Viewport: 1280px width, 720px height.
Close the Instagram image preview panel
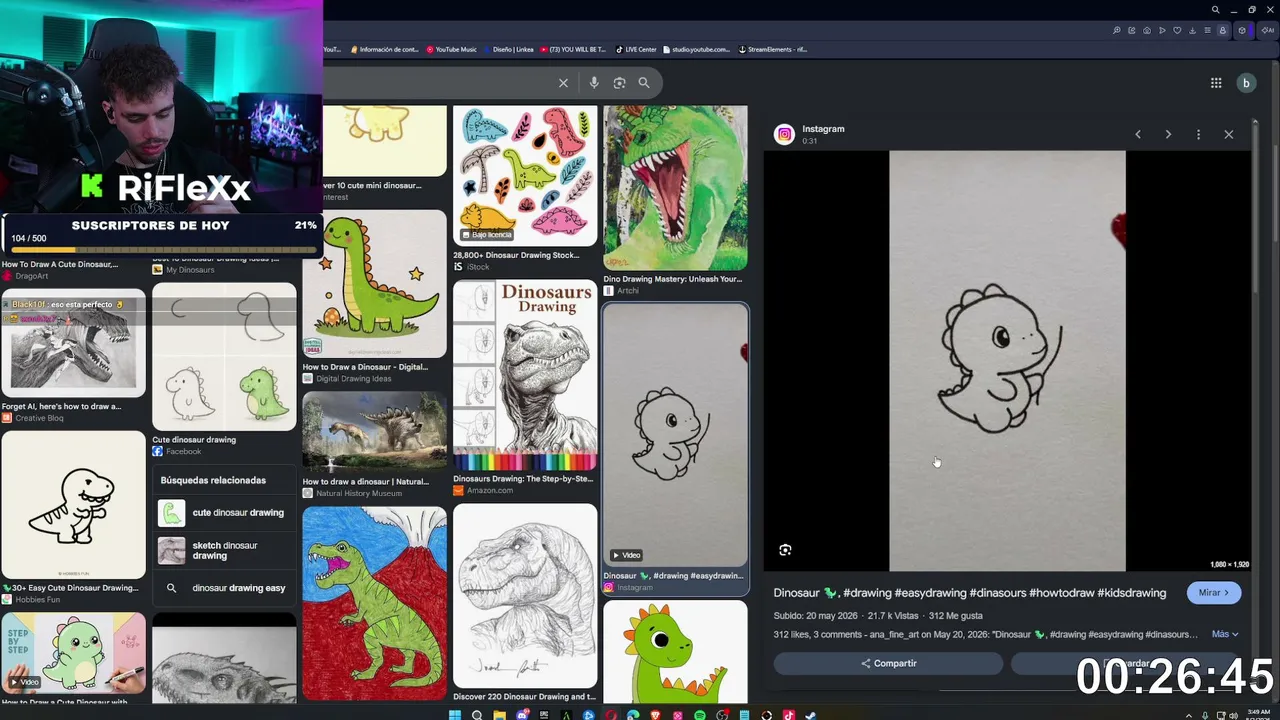pos(1229,134)
